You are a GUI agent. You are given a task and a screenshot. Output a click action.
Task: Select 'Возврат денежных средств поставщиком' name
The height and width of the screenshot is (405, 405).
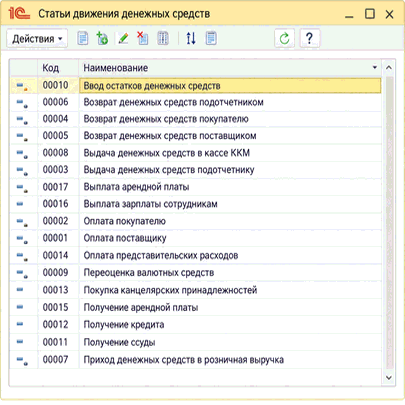tap(230, 136)
